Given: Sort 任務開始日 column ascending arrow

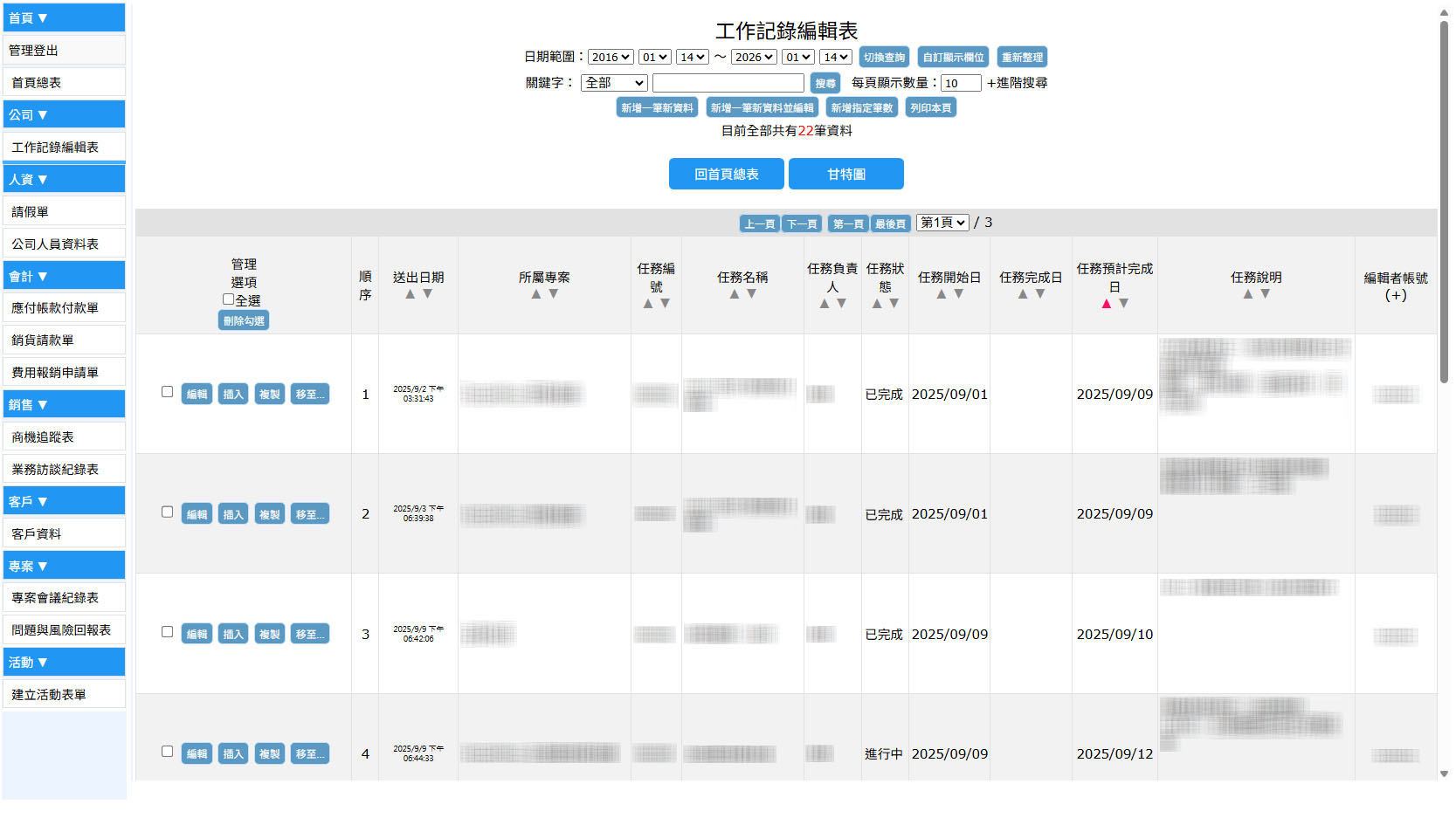Looking at the screenshot, I should (941, 294).
